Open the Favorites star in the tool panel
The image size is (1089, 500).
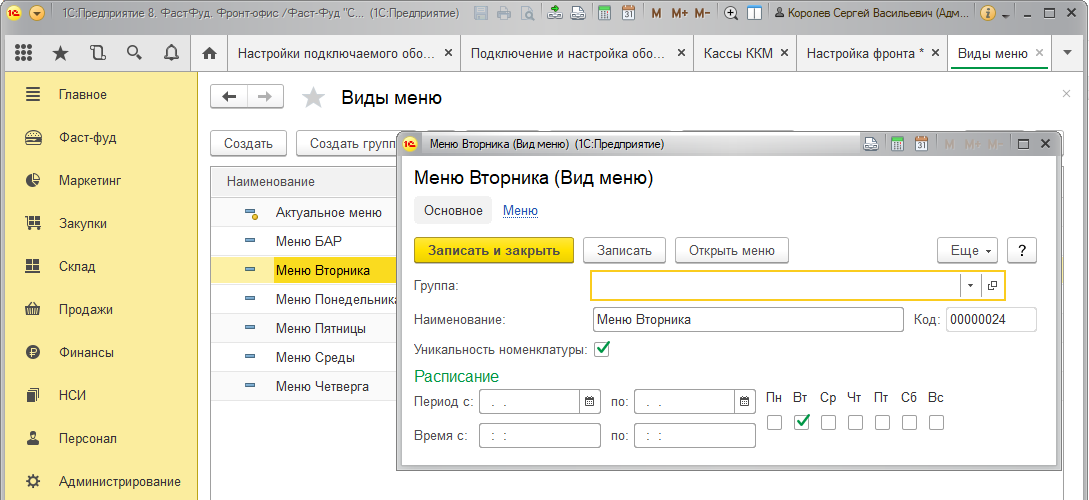point(61,53)
